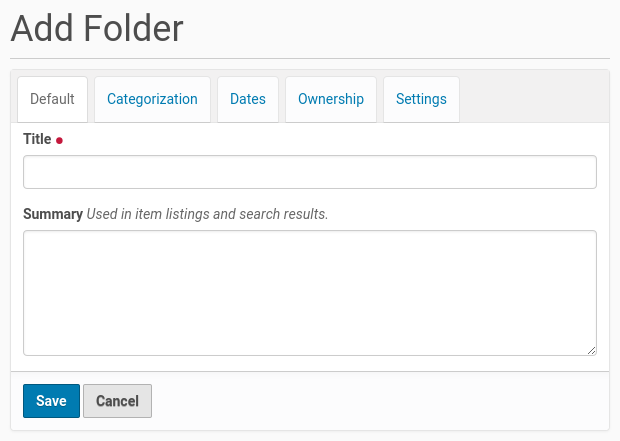The height and width of the screenshot is (441, 620).
Task: Open the Dates tab
Action: [248, 99]
